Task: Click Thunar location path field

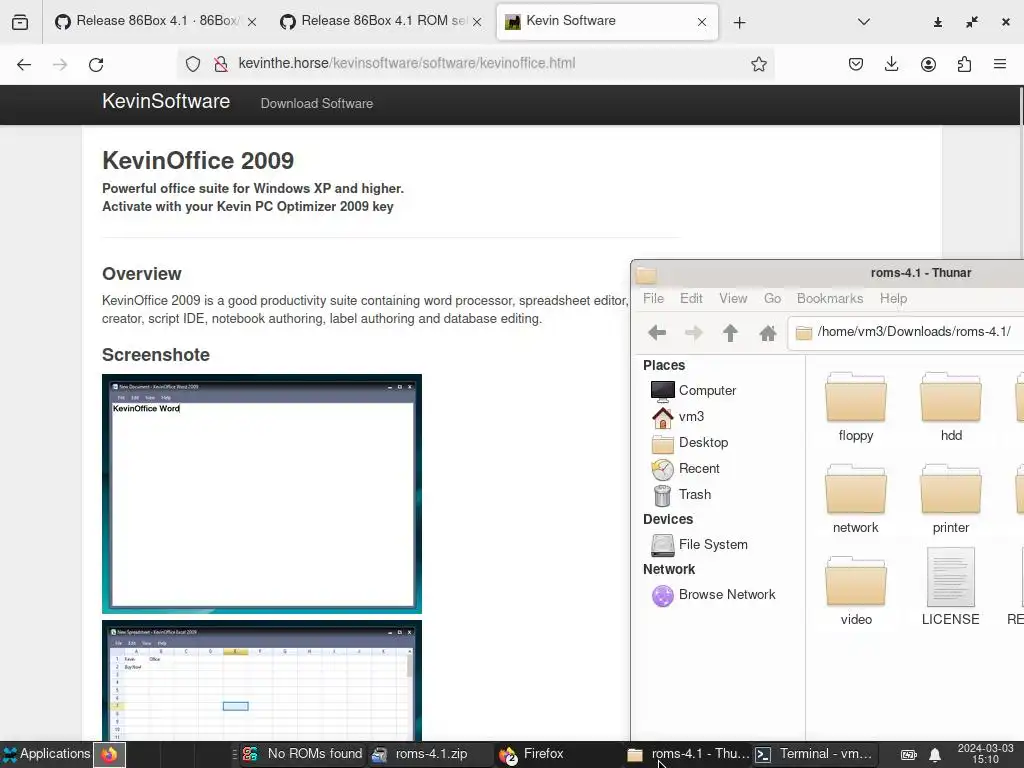Action: [908, 332]
